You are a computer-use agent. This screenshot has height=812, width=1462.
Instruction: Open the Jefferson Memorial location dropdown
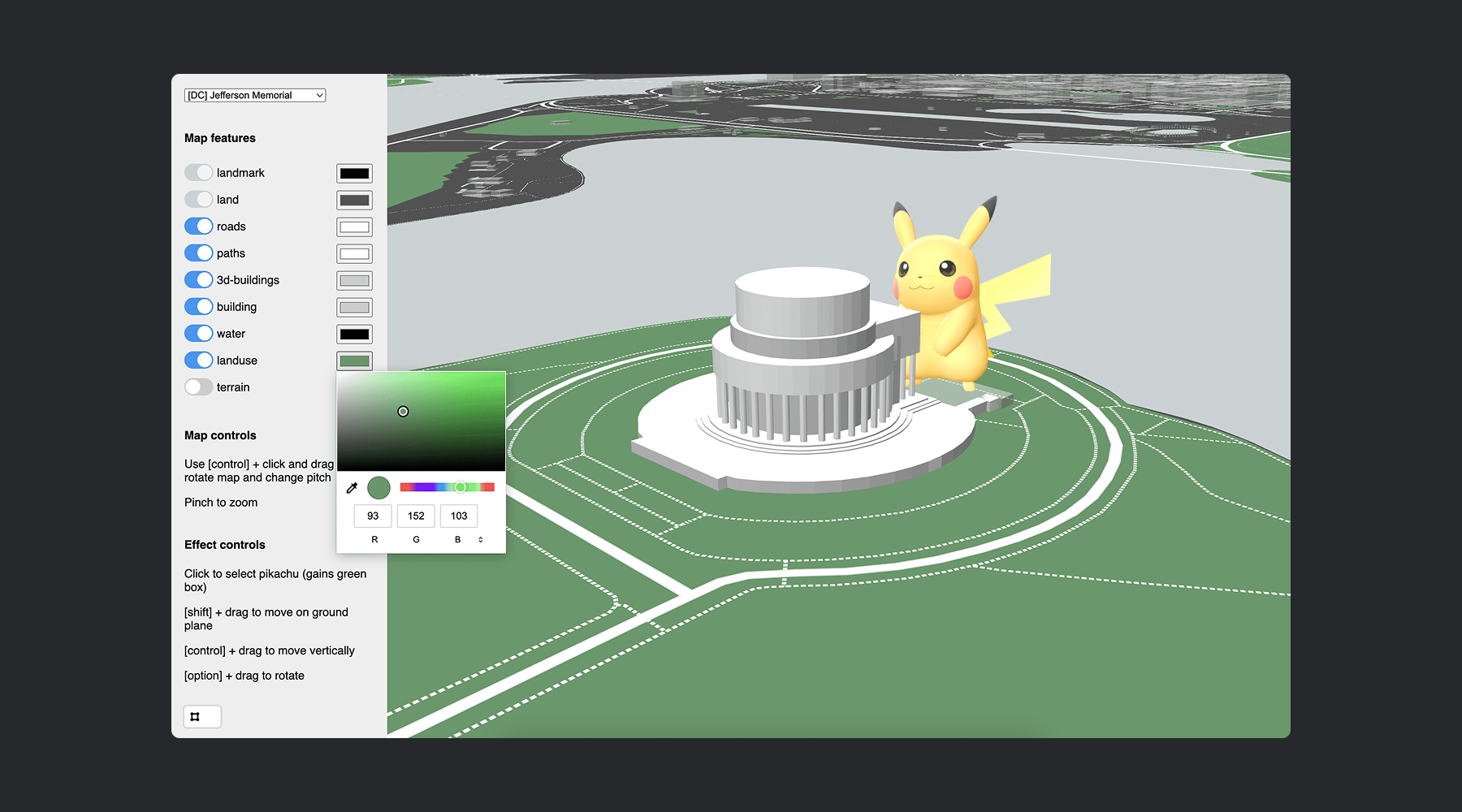pos(255,96)
